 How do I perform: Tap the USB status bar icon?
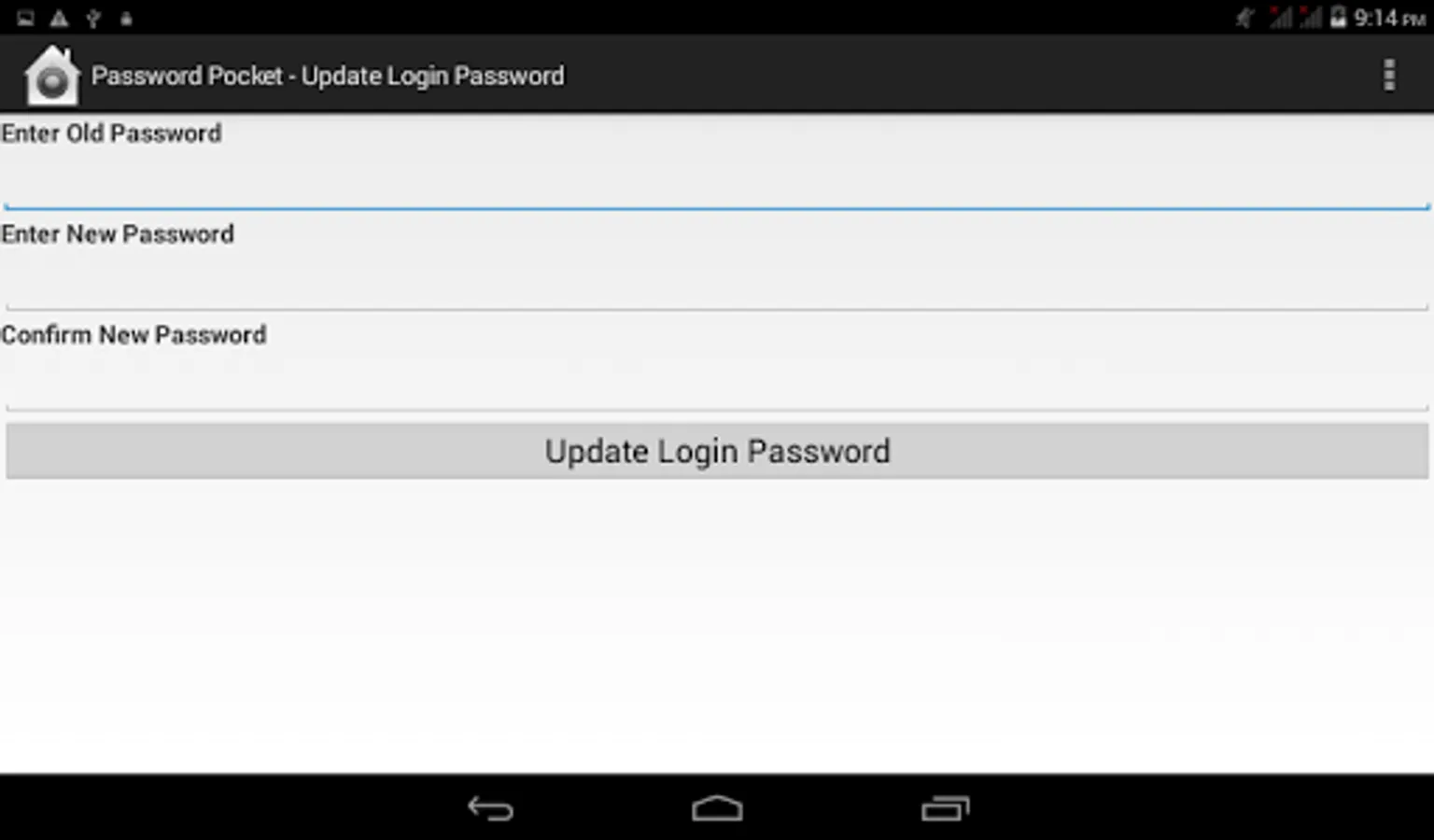tap(93, 18)
